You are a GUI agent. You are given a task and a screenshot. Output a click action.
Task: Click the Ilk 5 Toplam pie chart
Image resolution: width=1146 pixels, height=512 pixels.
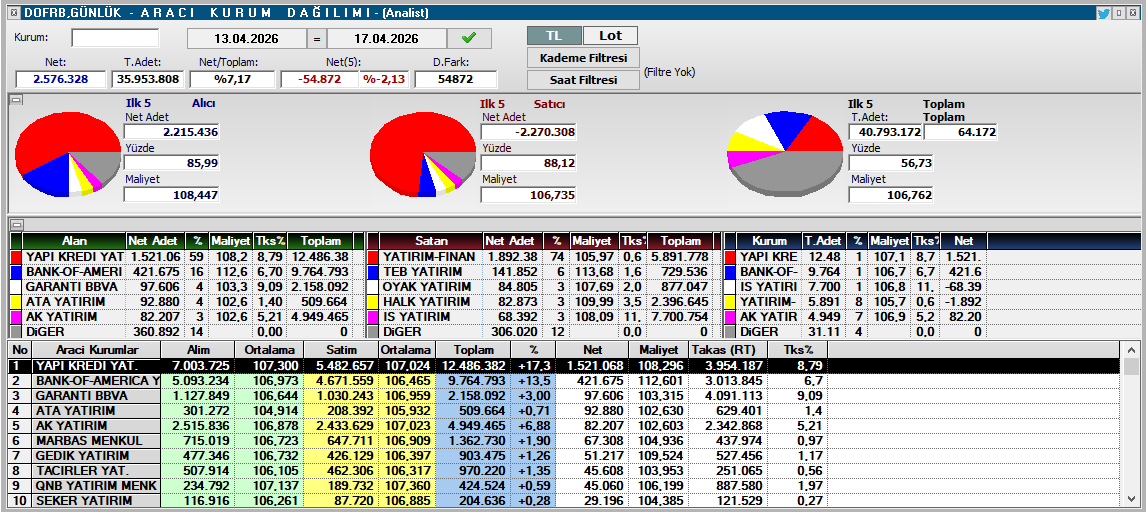786,154
